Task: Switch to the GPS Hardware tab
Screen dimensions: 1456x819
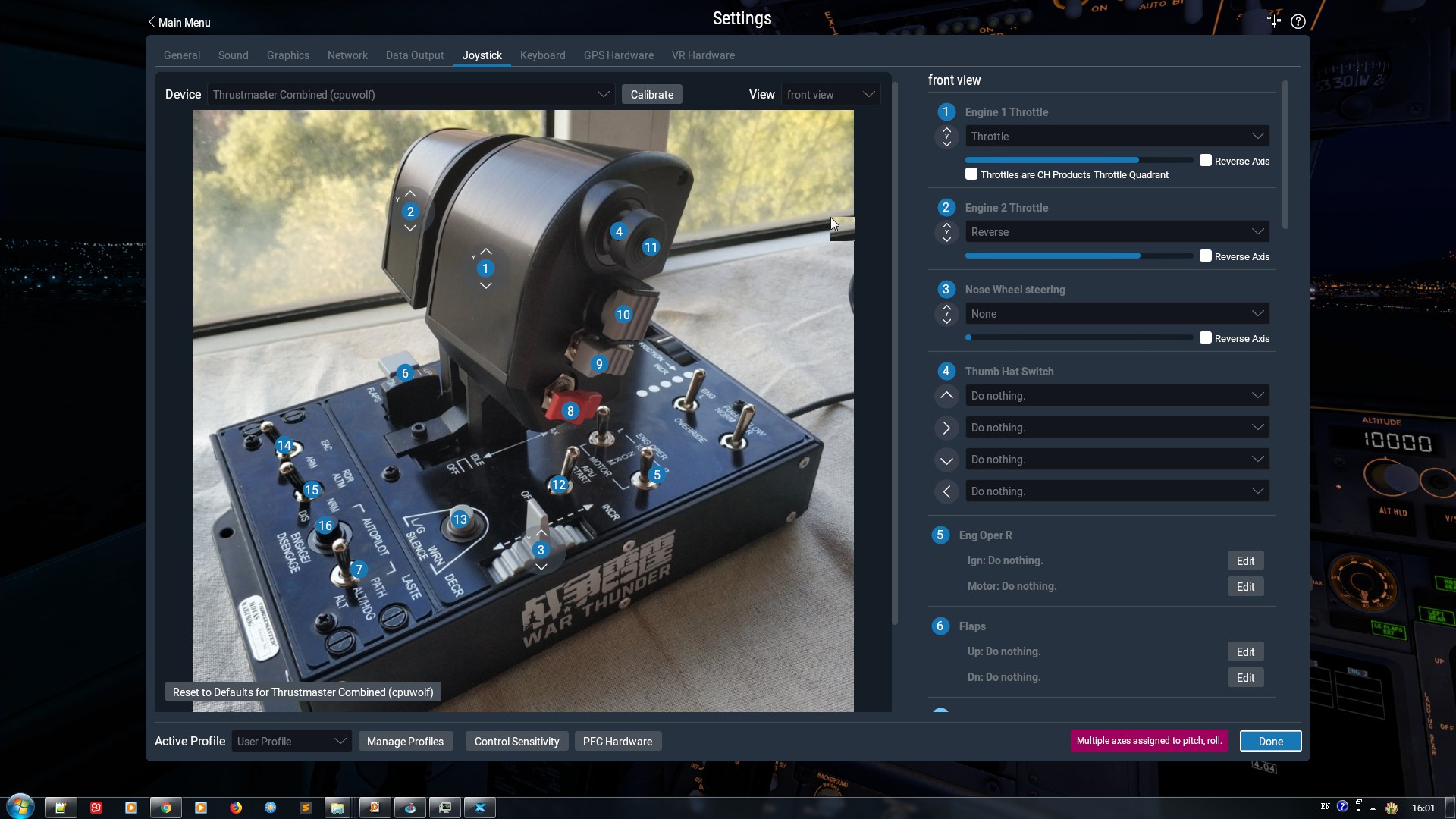Action: coord(618,55)
